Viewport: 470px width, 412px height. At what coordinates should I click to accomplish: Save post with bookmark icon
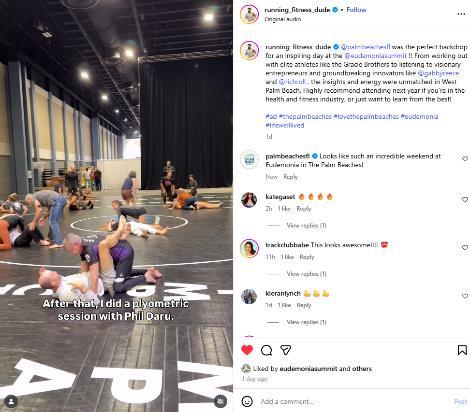click(x=462, y=350)
